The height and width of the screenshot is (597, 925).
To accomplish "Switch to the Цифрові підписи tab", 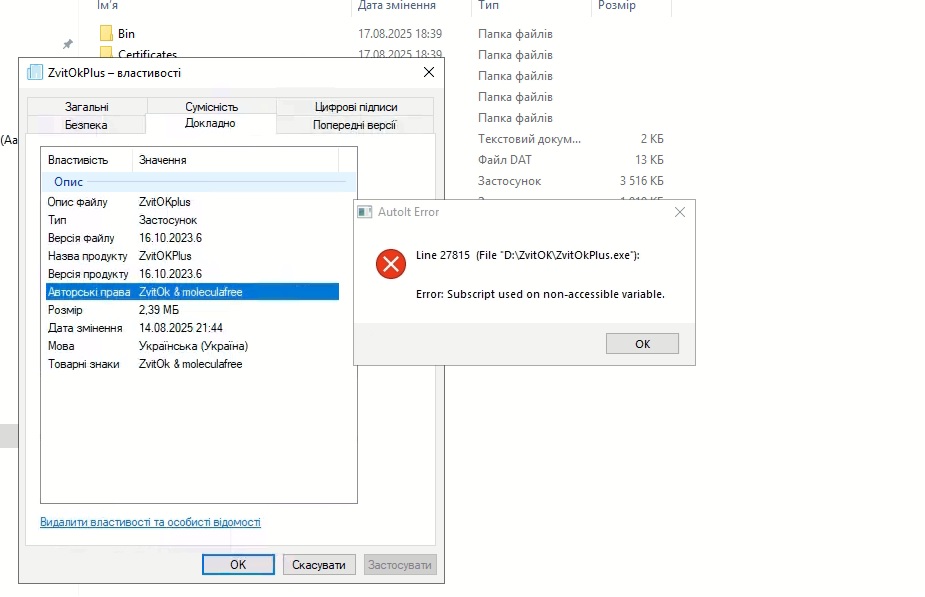I will (355, 107).
